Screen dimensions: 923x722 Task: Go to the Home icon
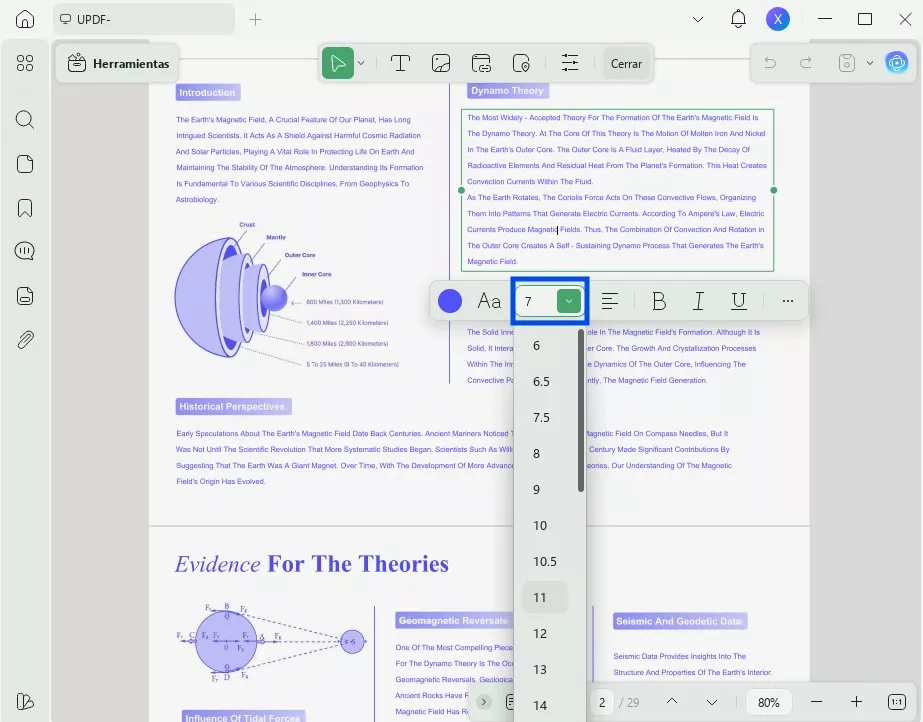click(25, 19)
